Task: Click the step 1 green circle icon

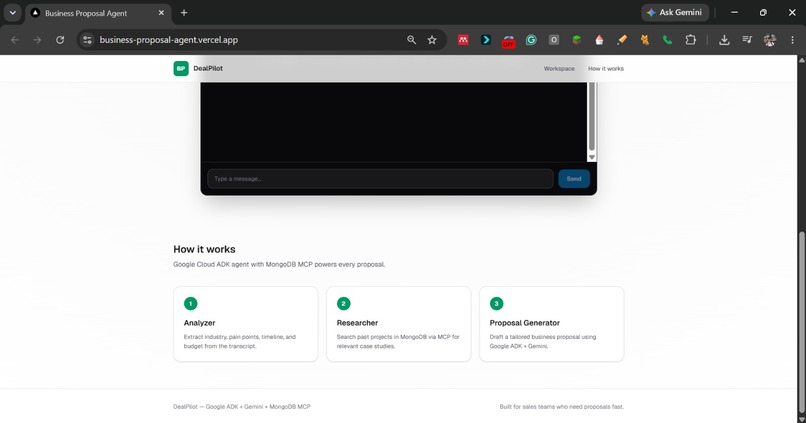Action: (x=190, y=304)
